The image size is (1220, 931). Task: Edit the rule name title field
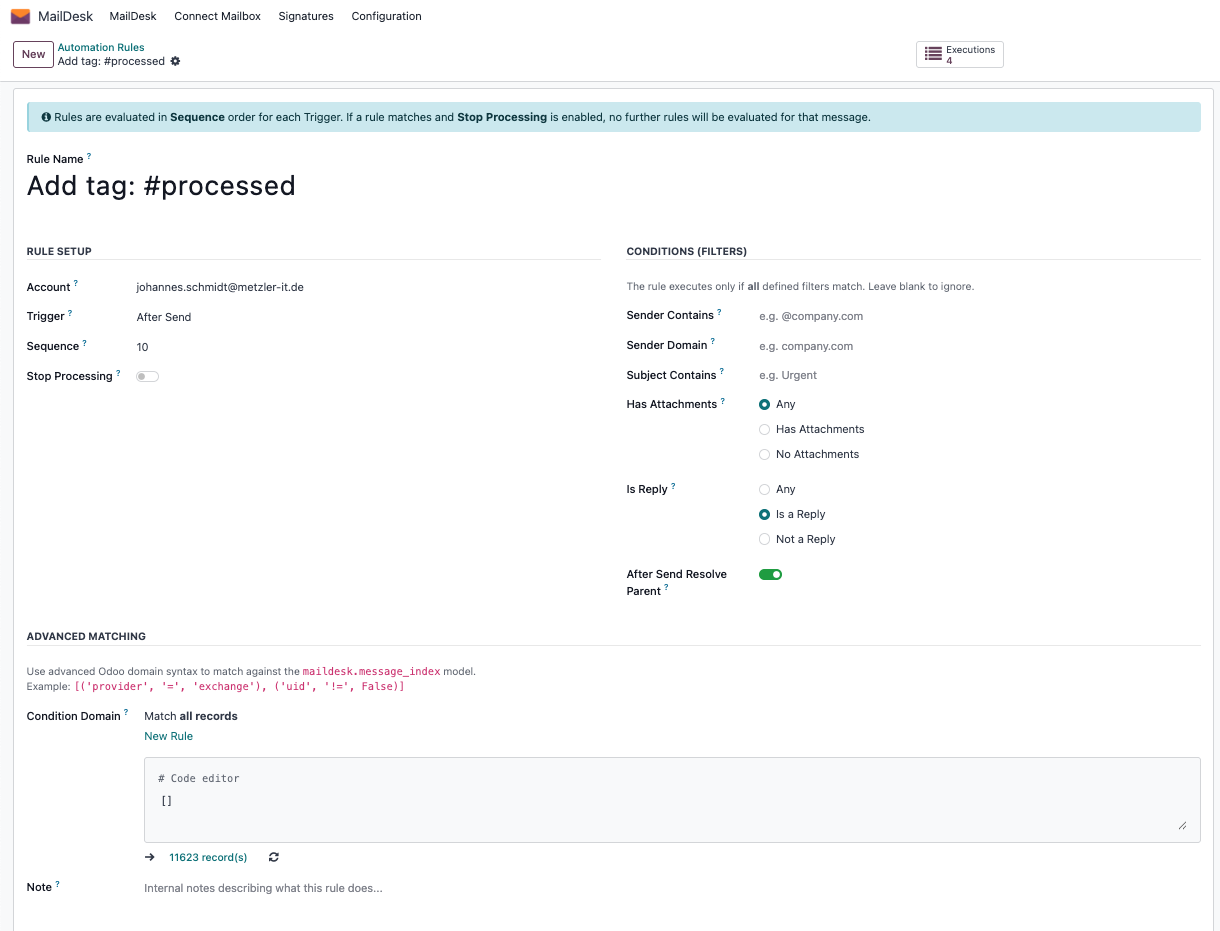[x=613, y=186]
